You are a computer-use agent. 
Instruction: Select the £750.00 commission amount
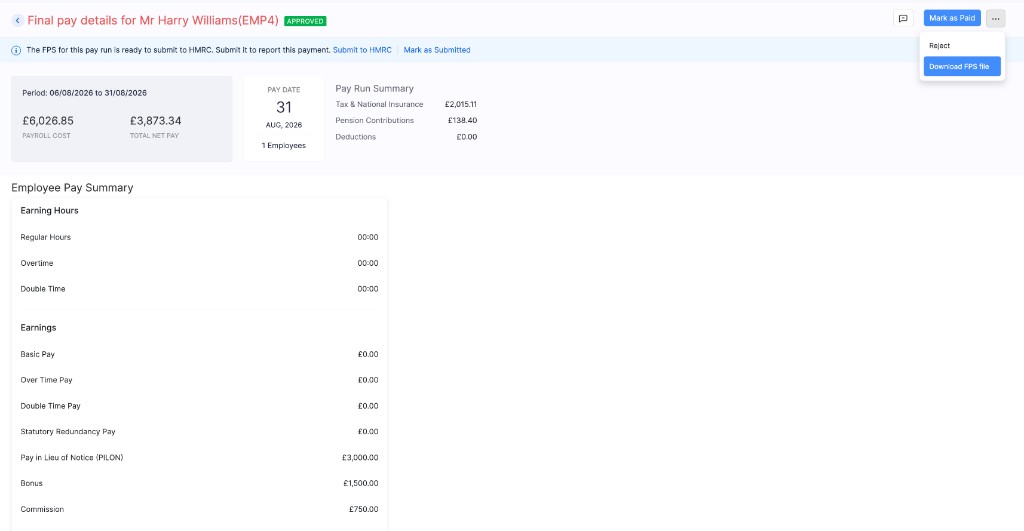[364, 509]
